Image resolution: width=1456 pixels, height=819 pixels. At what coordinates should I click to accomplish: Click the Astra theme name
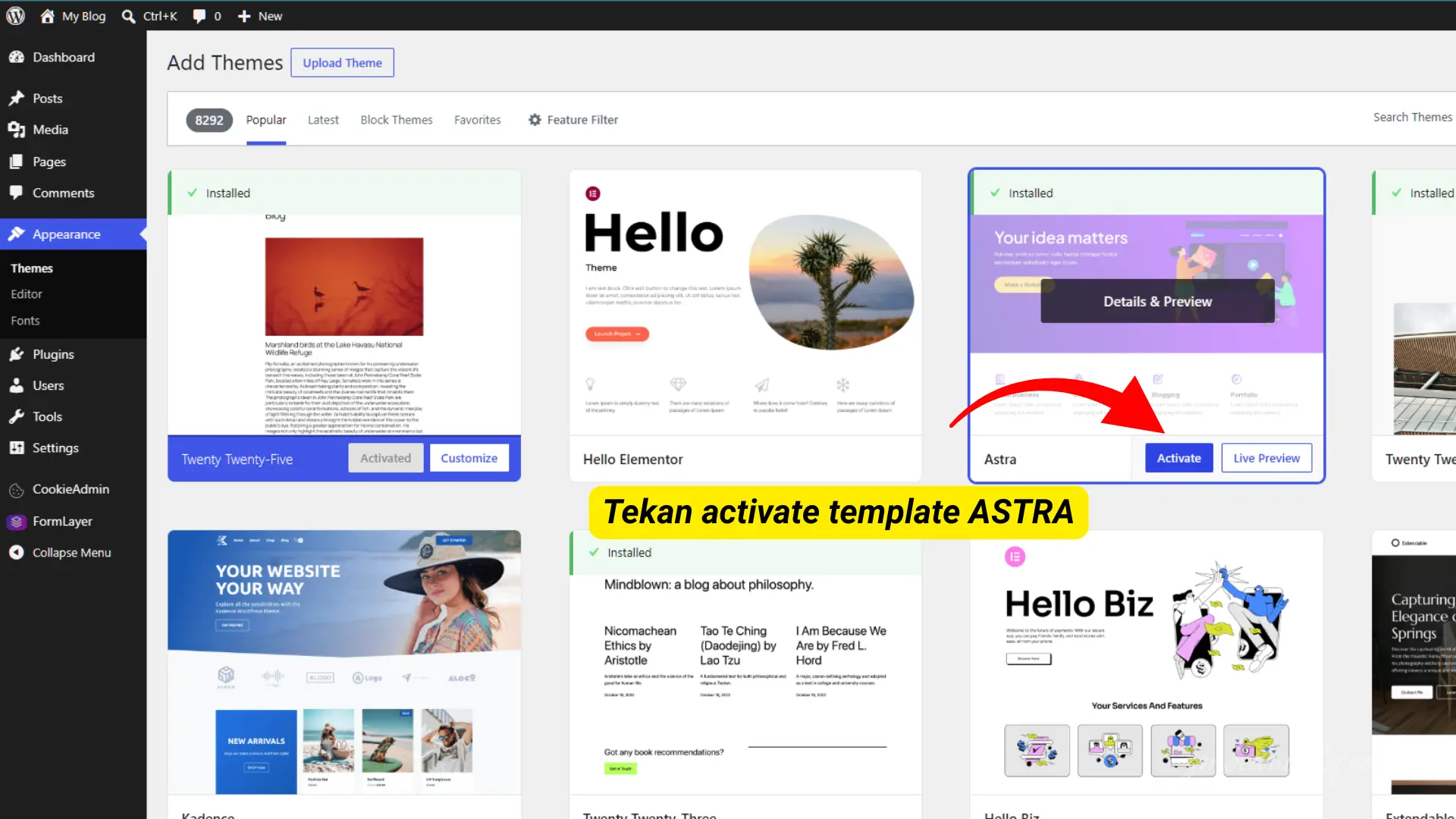1000,460
